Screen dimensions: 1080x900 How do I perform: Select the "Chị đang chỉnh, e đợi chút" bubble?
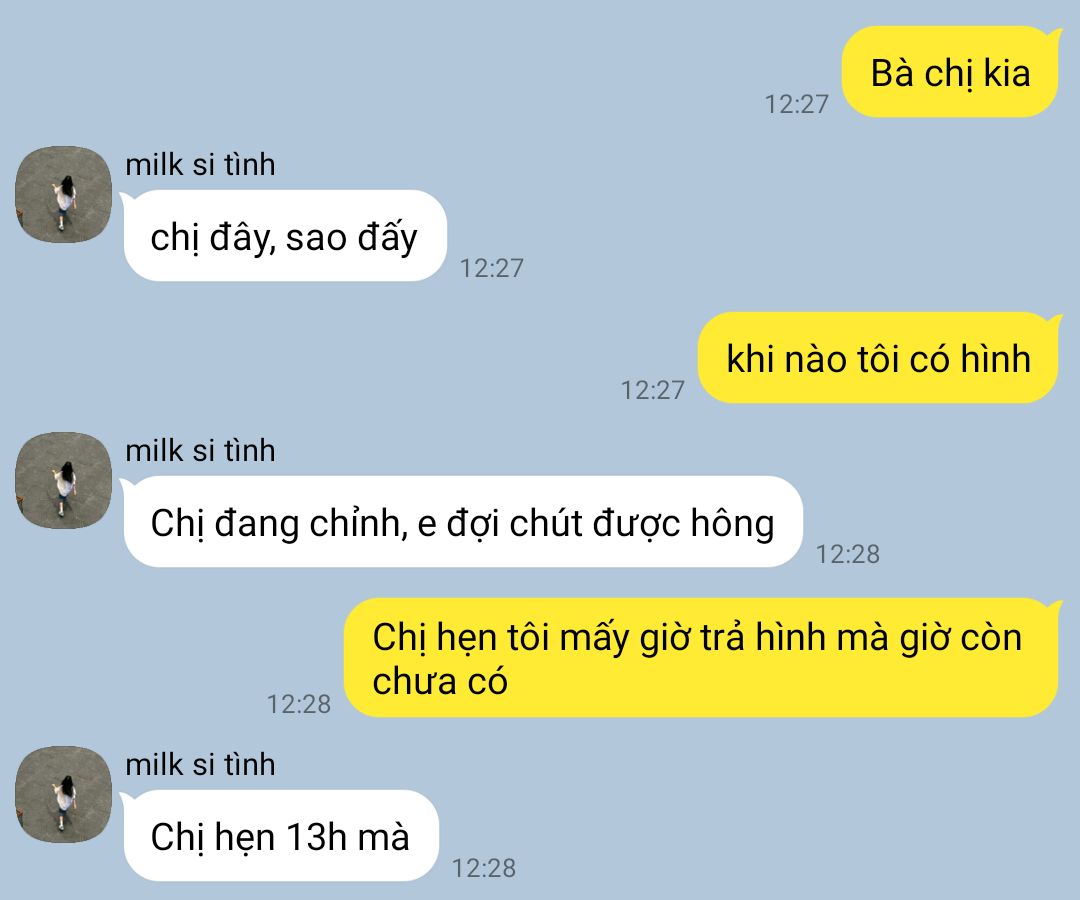461,521
